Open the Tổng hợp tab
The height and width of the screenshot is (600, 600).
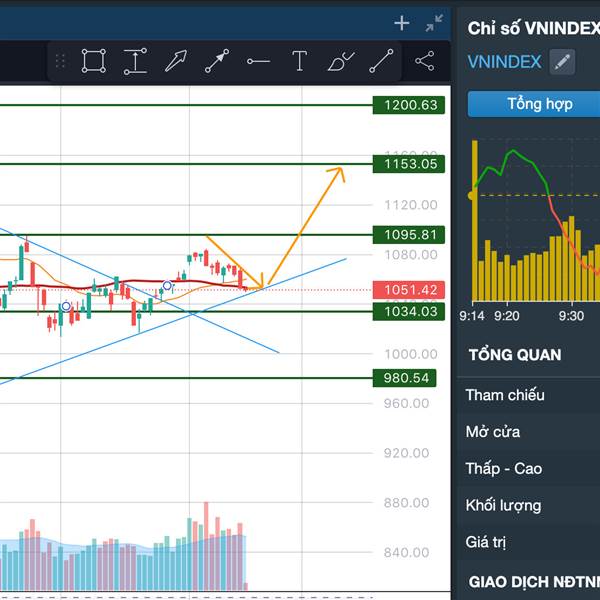[534, 104]
